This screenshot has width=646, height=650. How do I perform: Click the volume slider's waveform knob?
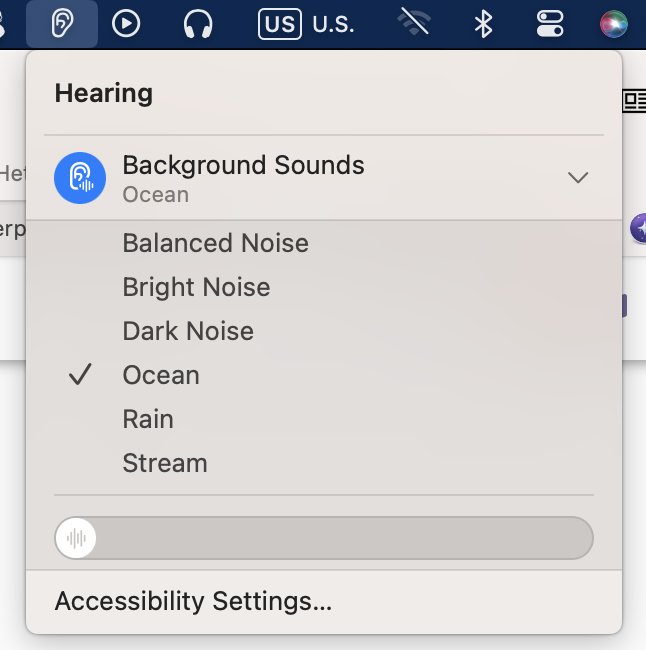77,538
